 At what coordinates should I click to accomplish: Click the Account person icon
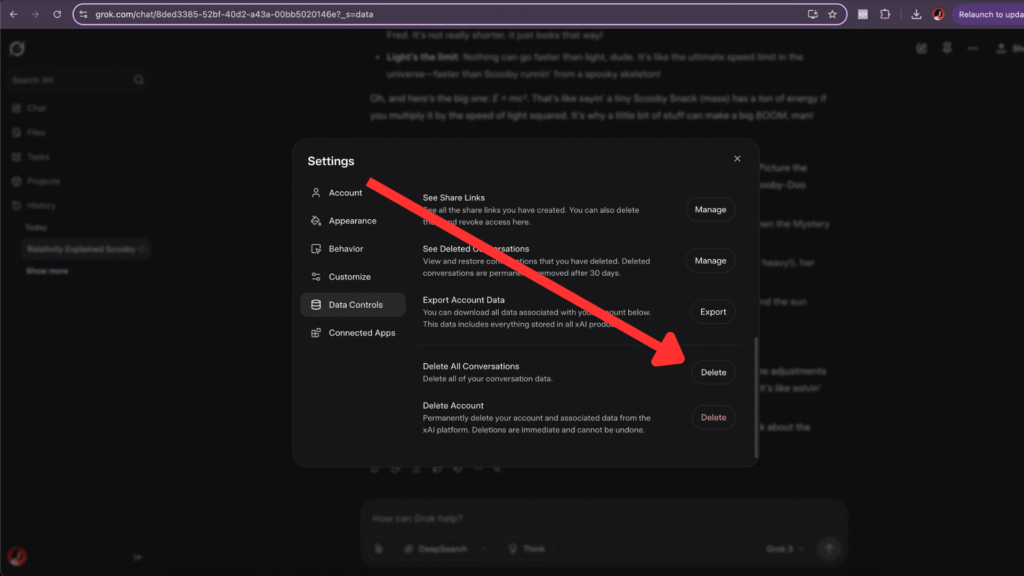click(316, 193)
